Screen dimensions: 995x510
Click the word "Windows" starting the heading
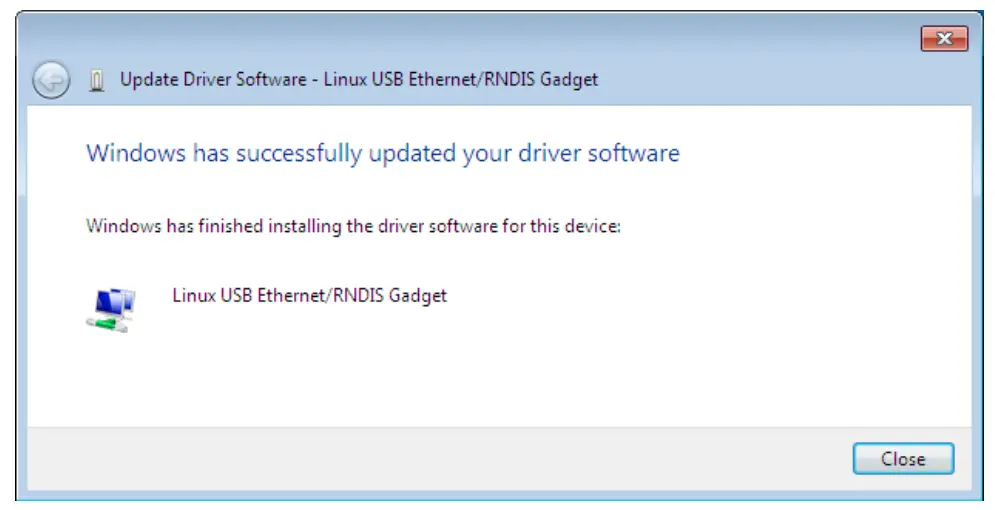pos(122,154)
